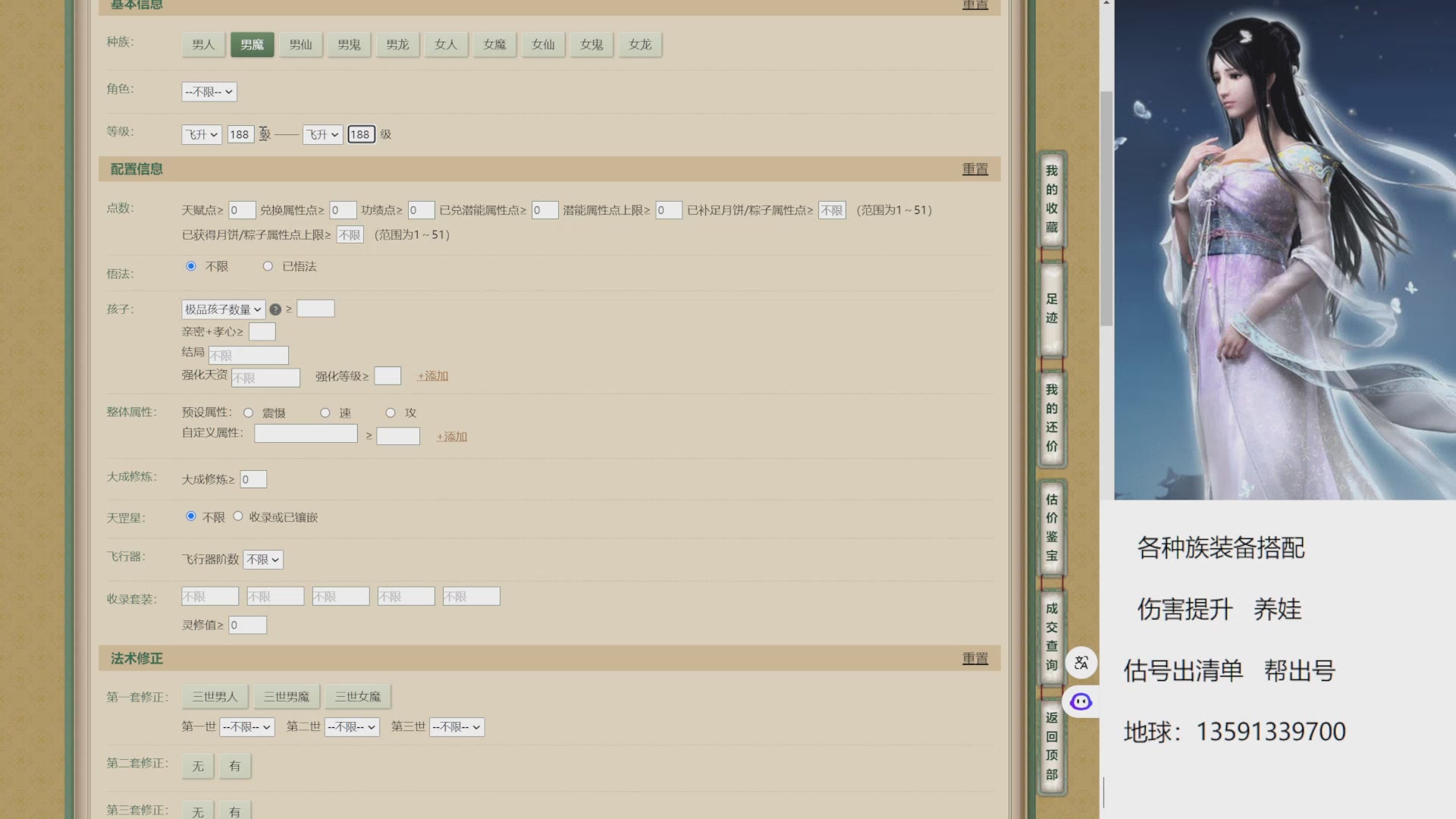Select the 男人 race button
The image size is (1456, 819).
pos(203,45)
